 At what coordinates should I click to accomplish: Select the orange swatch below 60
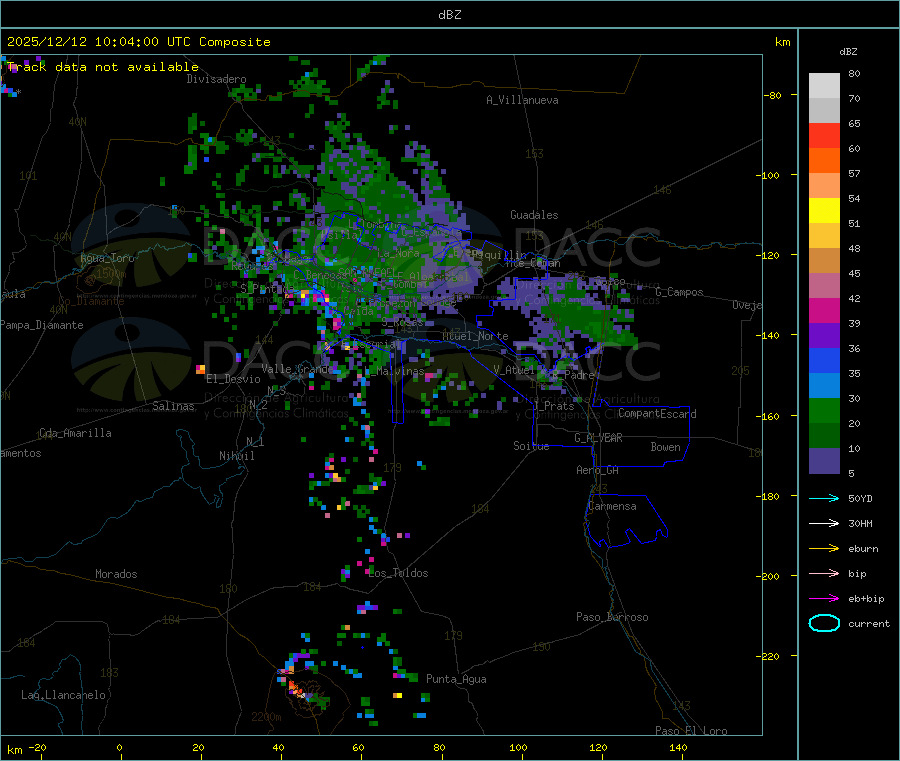[x=824, y=161]
